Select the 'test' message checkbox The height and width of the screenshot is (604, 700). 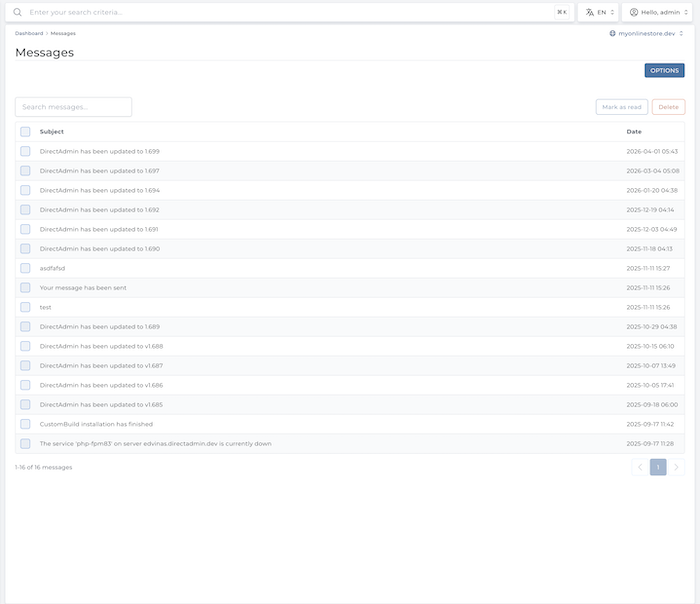(25, 307)
